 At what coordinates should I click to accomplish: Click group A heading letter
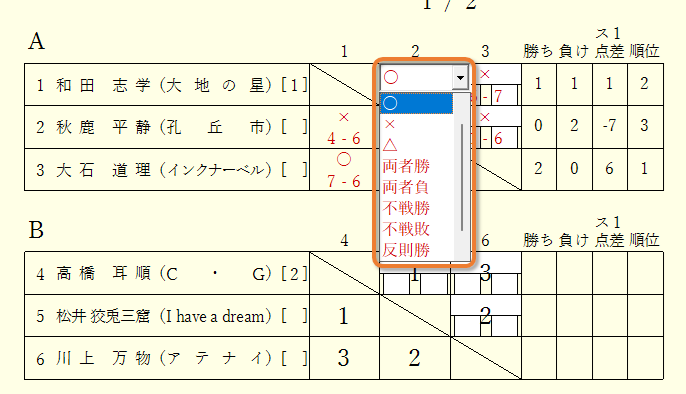pyautogui.click(x=36, y=42)
